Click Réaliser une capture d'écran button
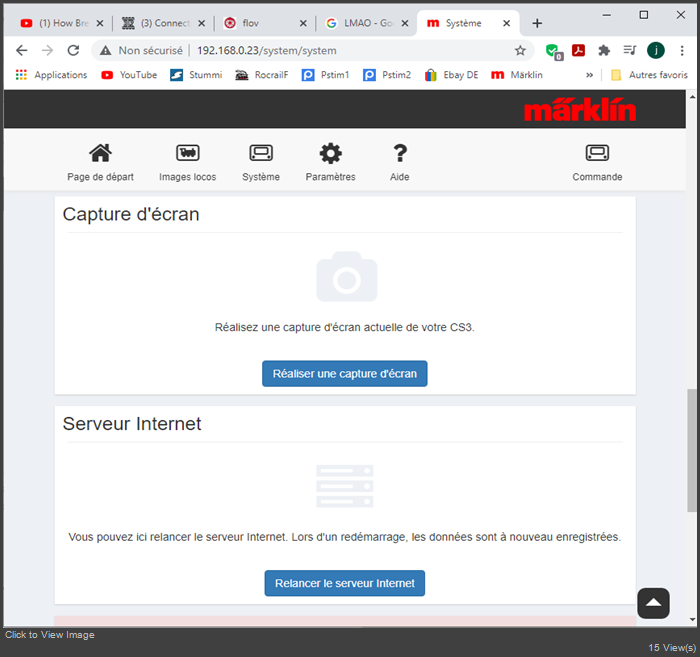This screenshot has height=657, width=700. tap(345, 374)
